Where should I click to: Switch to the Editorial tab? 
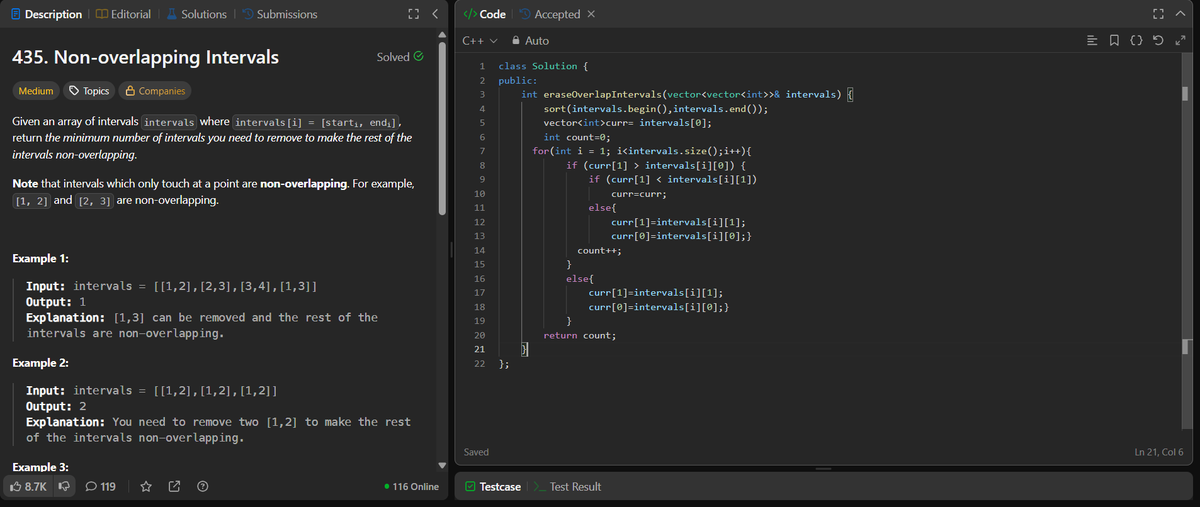(x=121, y=14)
